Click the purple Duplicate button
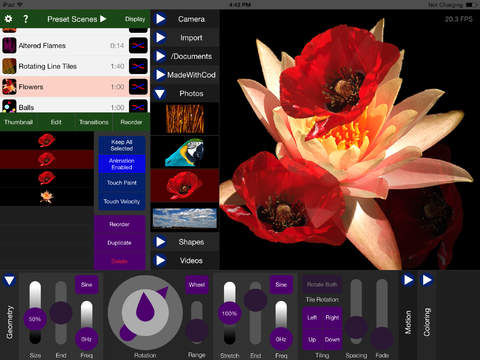This screenshot has width=480, height=360. (120, 243)
